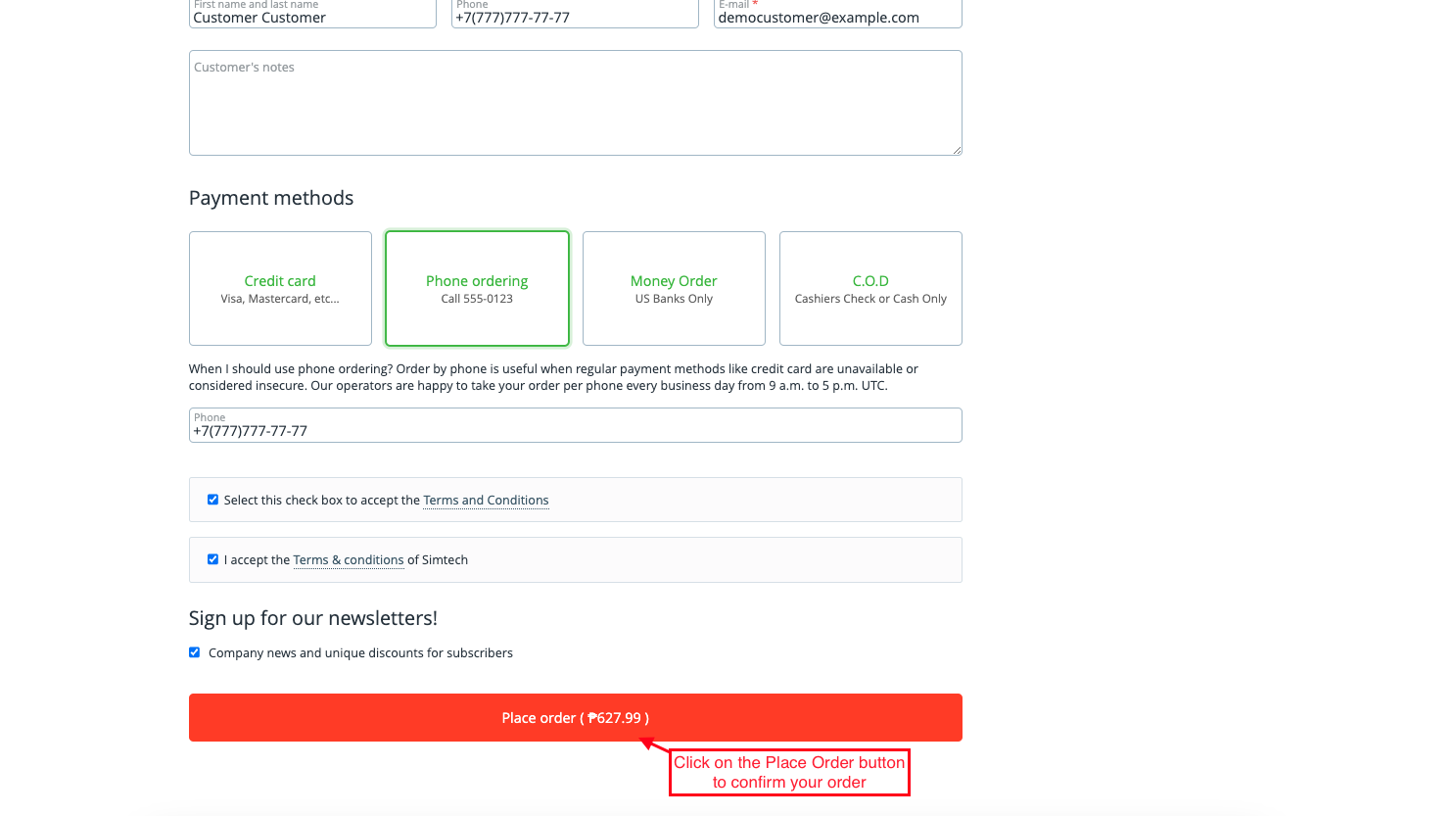
Task: Disable the Company news newsletter checkbox
Action: tap(194, 652)
